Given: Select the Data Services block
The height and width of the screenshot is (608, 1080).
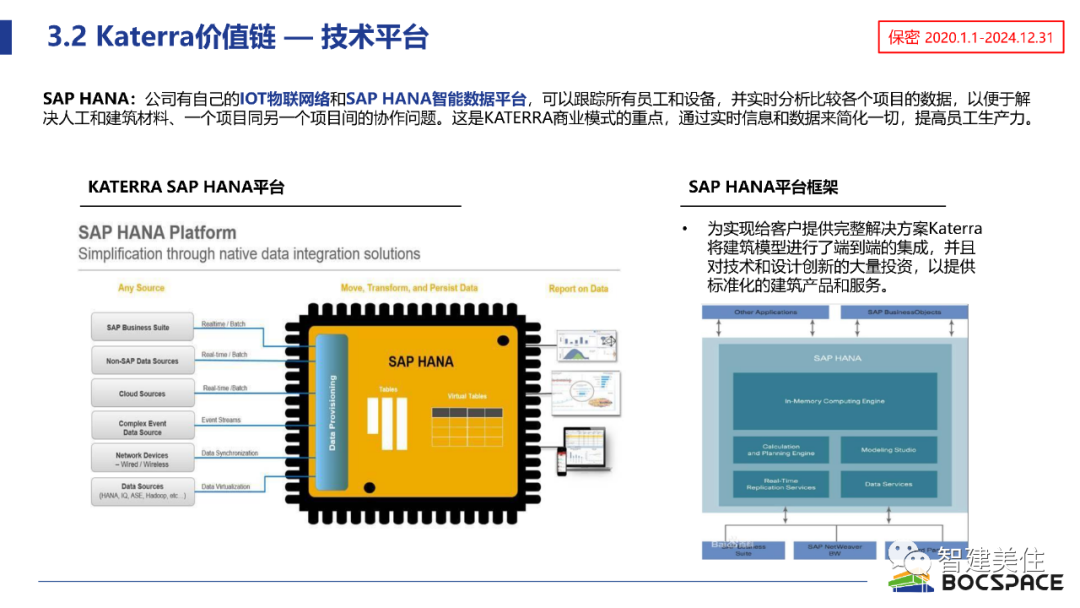Looking at the screenshot, I should (889, 484).
